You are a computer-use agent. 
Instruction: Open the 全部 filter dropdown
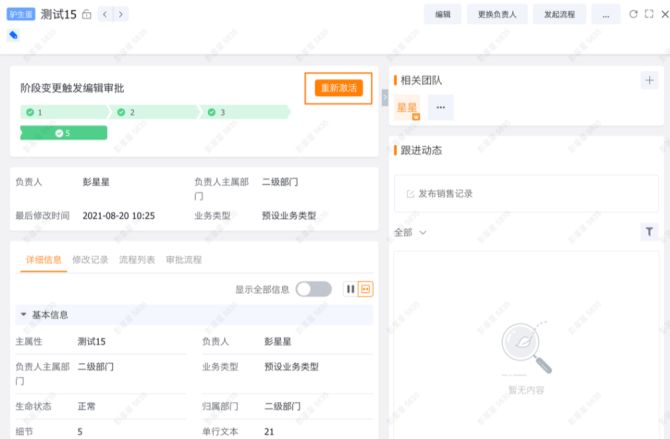(411, 232)
